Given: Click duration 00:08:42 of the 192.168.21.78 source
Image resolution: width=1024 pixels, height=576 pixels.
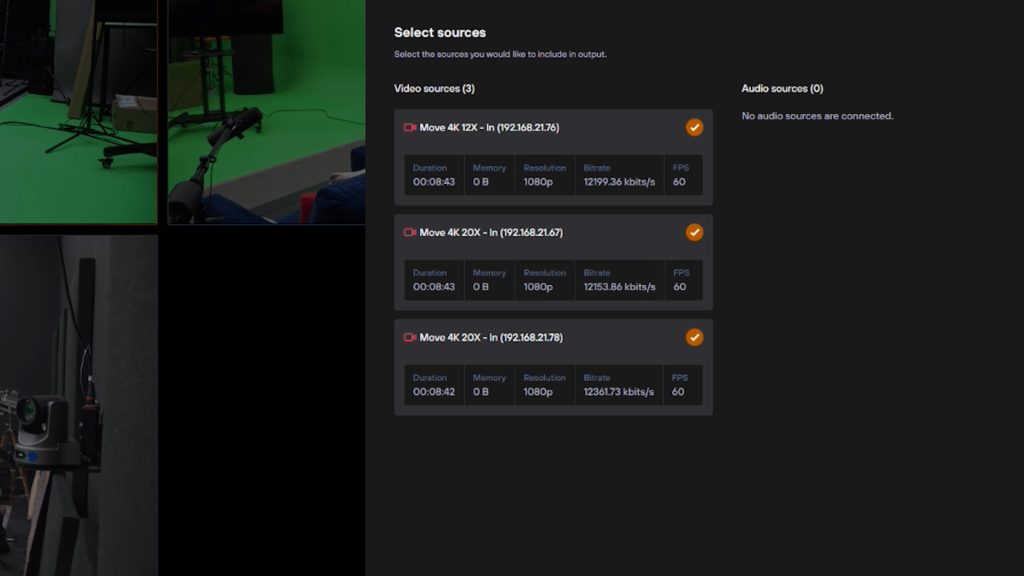Looking at the screenshot, I should point(434,392).
